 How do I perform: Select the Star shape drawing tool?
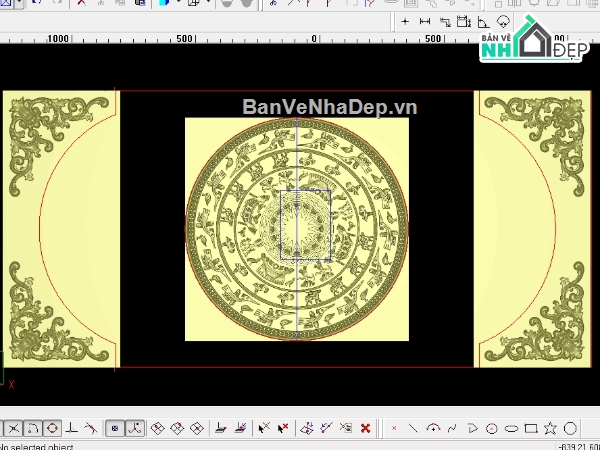[x=551, y=428]
